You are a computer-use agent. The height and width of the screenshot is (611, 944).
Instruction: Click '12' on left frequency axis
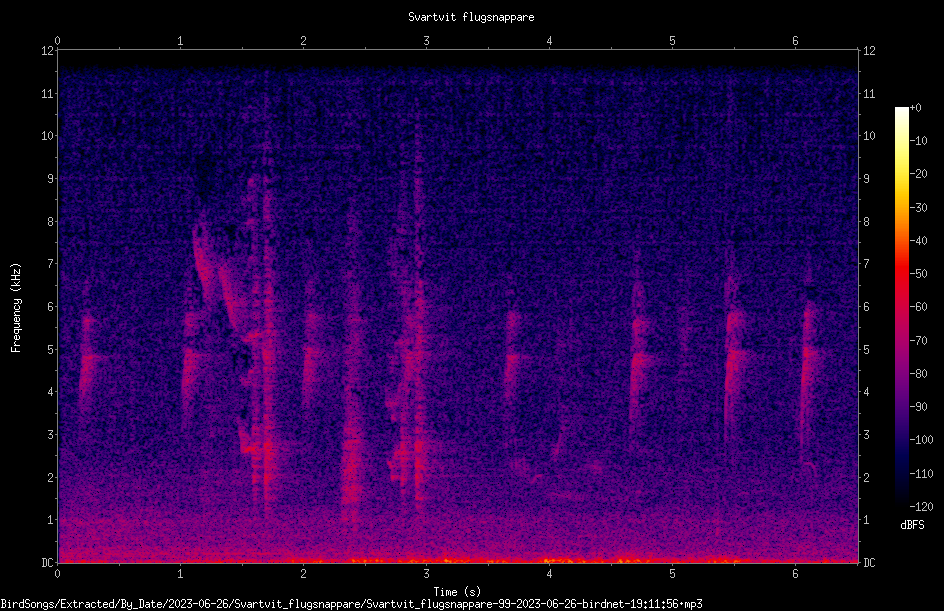(48, 51)
